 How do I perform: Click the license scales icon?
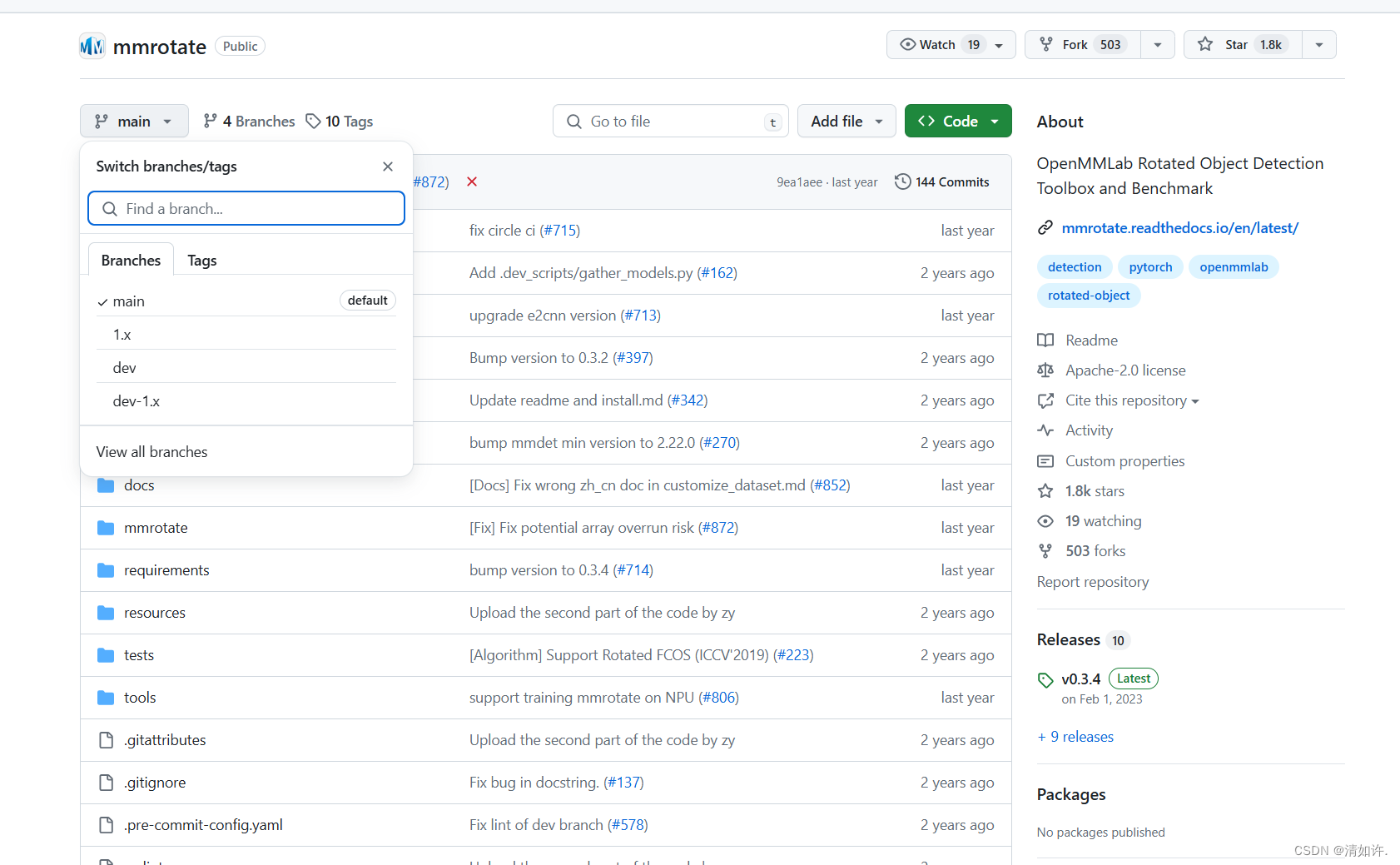point(1045,370)
